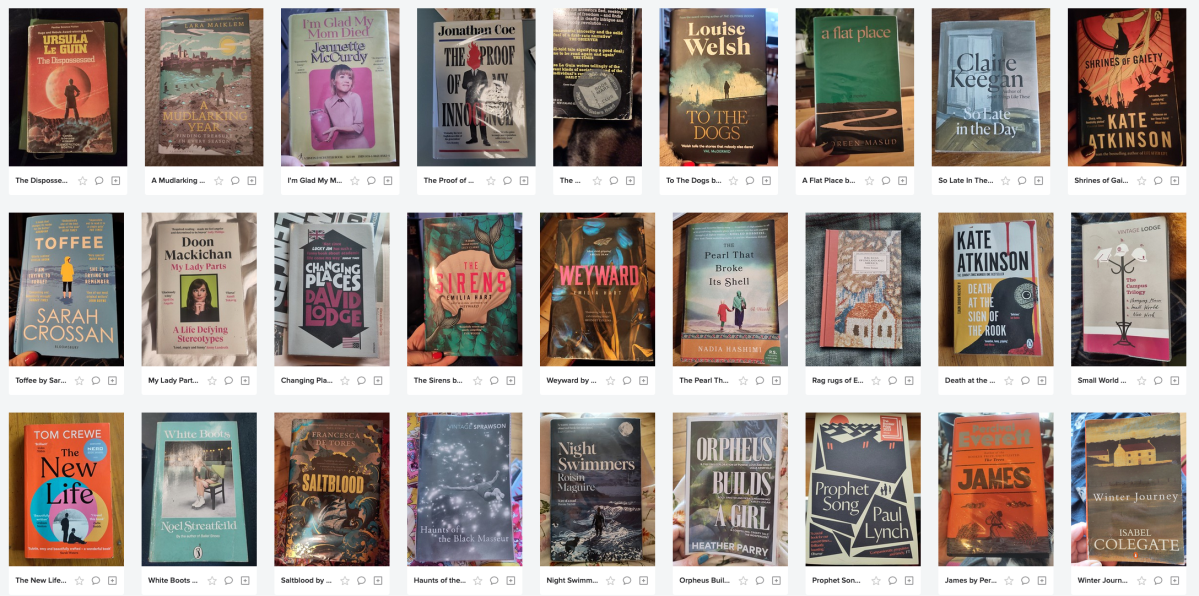The width and height of the screenshot is (1199, 596).
Task: Comment on Prophet Song photo
Action: [892, 580]
